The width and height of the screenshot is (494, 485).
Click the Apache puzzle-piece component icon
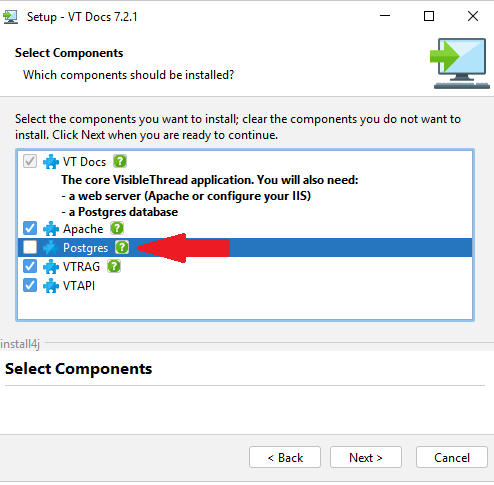click(51, 229)
